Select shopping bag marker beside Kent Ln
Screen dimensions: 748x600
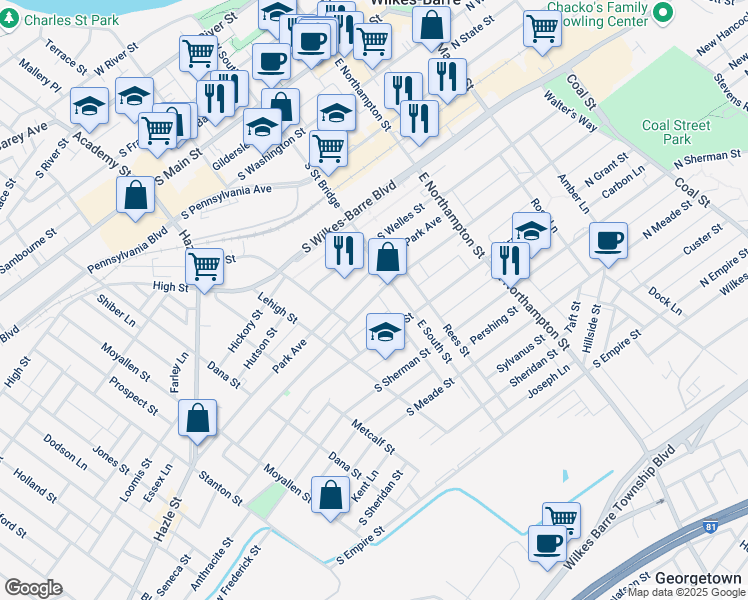pos(331,498)
